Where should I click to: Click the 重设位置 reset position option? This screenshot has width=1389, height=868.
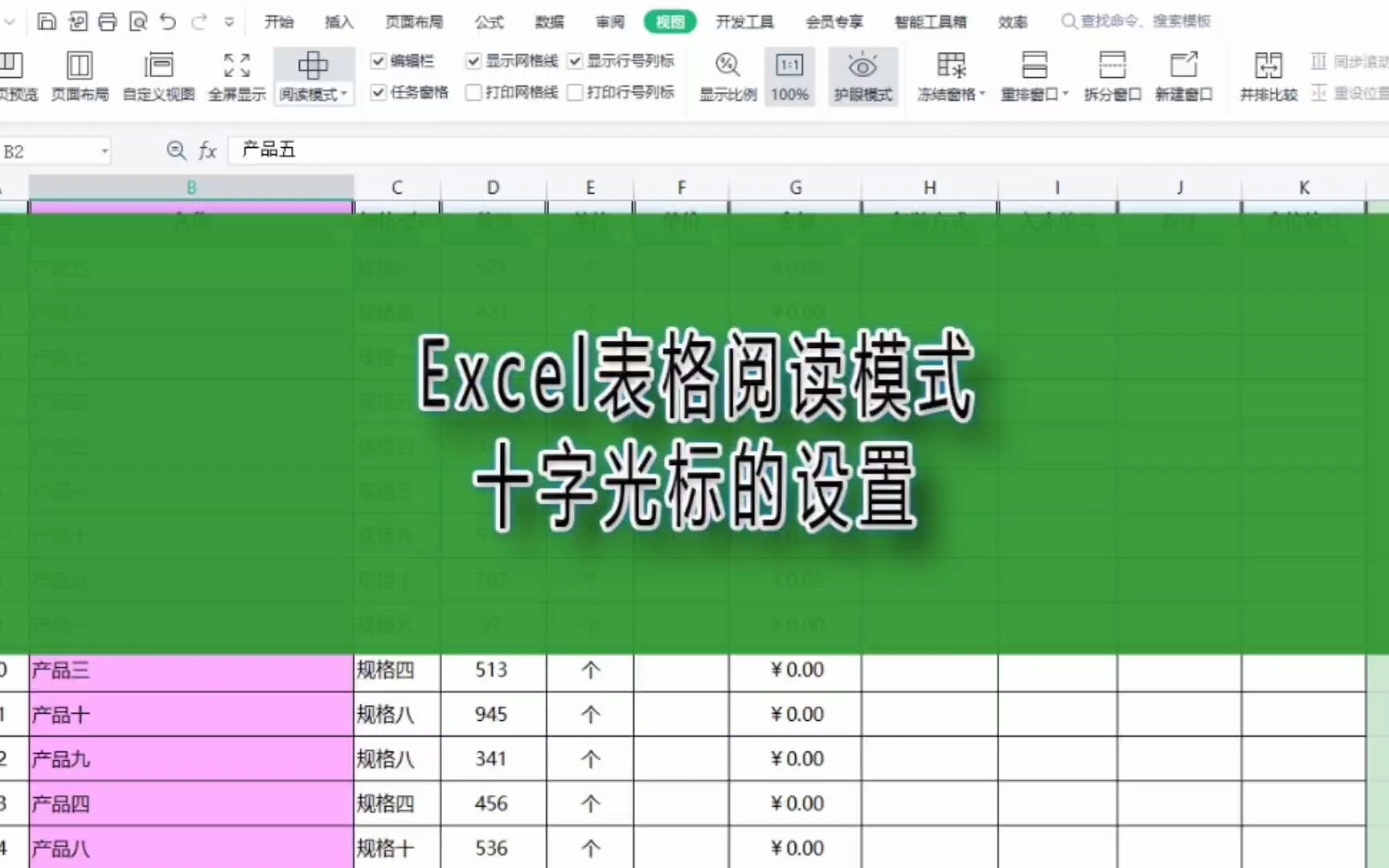pos(1350,93)
